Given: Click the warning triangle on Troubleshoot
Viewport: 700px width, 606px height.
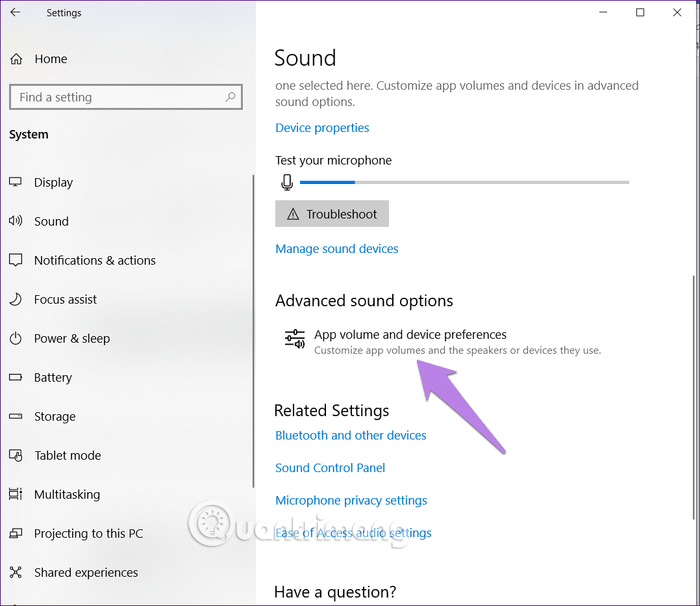Looking at the screenshot, I should (293, 214).
